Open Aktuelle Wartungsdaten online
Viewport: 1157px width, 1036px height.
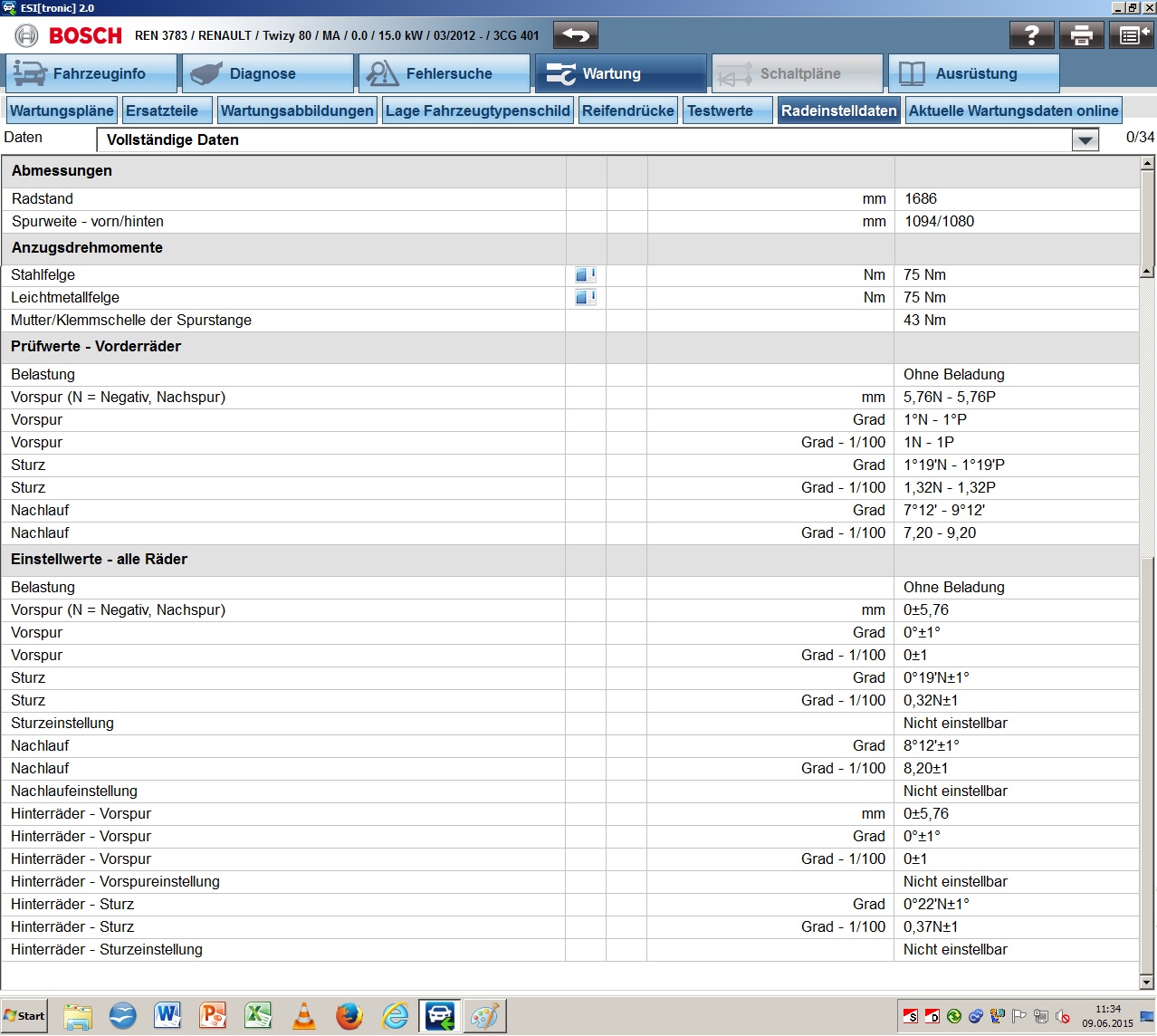pyautogui.click(x=1013, y=110)
